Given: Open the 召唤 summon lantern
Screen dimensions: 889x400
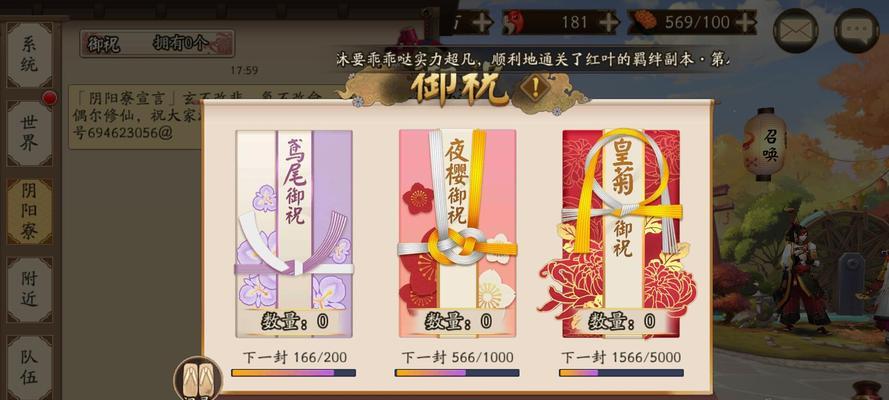Looking at the screenshot, I should (764, 144).
